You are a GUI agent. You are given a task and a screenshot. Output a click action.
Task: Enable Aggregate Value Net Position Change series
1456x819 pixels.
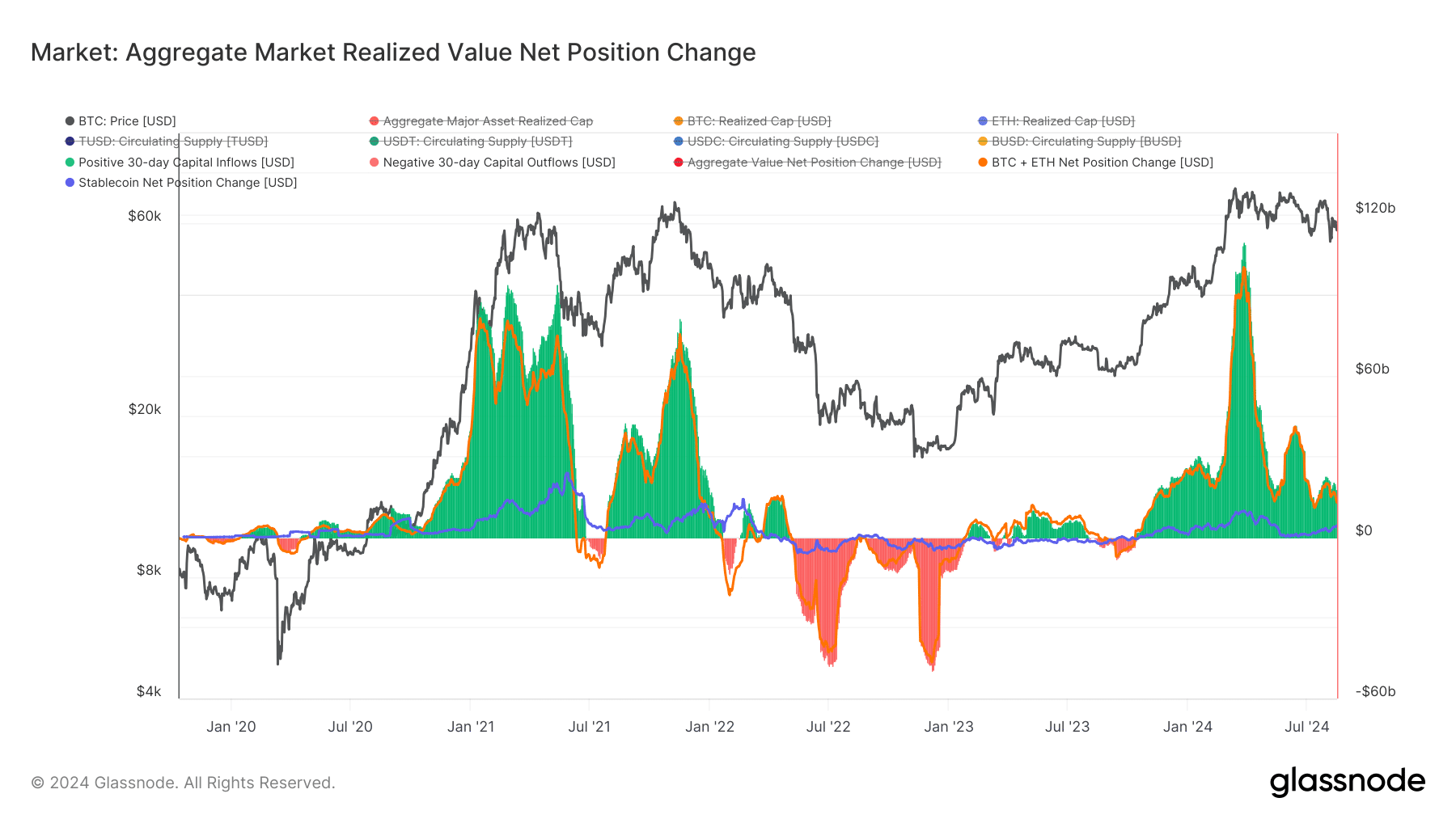point(808,163)
